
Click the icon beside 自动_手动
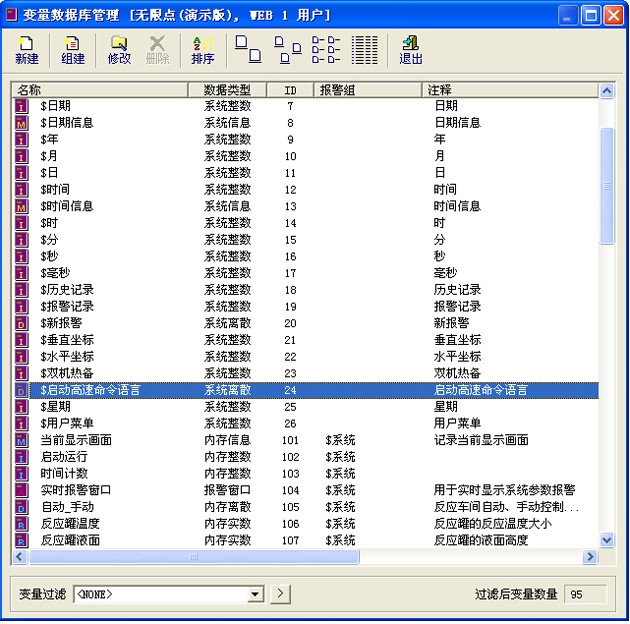coord(21,507)
